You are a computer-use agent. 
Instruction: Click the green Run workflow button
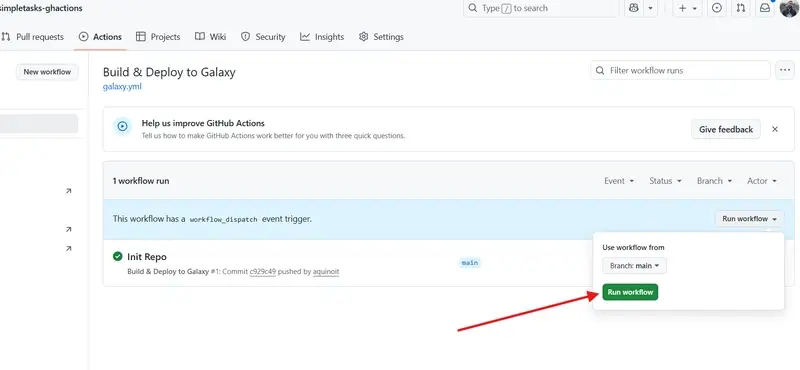click(x=630, y=292)
